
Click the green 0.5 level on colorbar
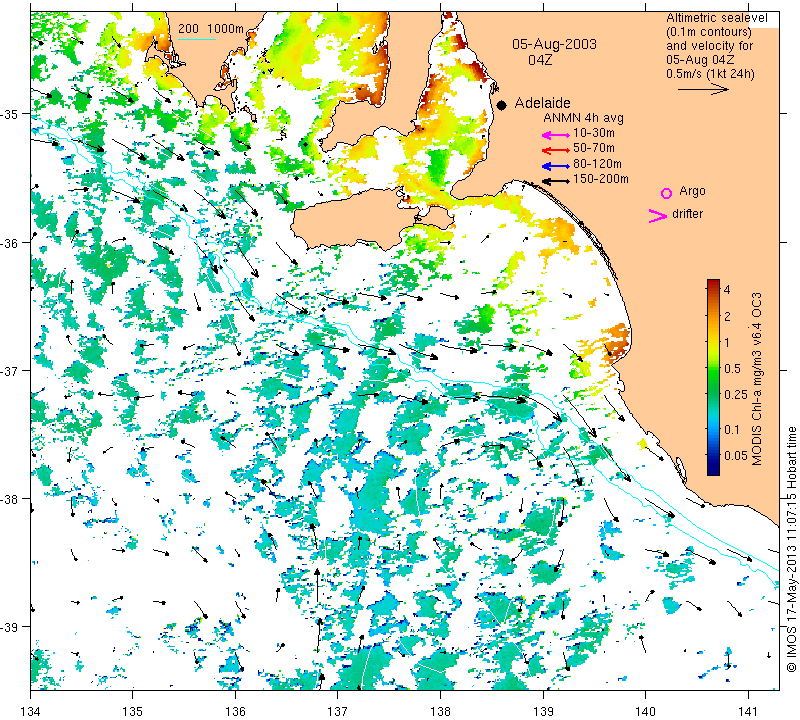tap(713, 368)
